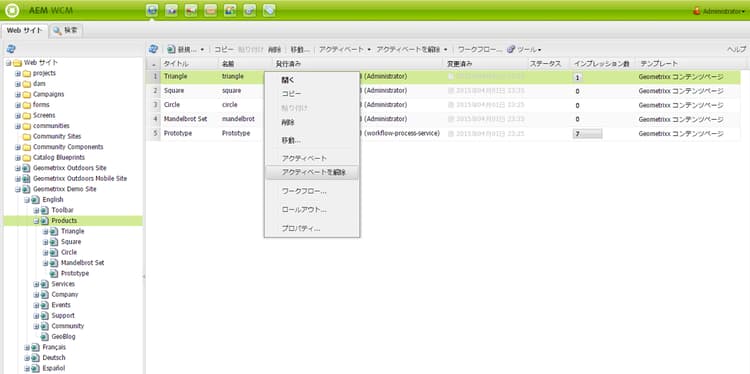Click the Administrator user icon
The height and width of the screenshot is (374, 750).
click(697, 11)
